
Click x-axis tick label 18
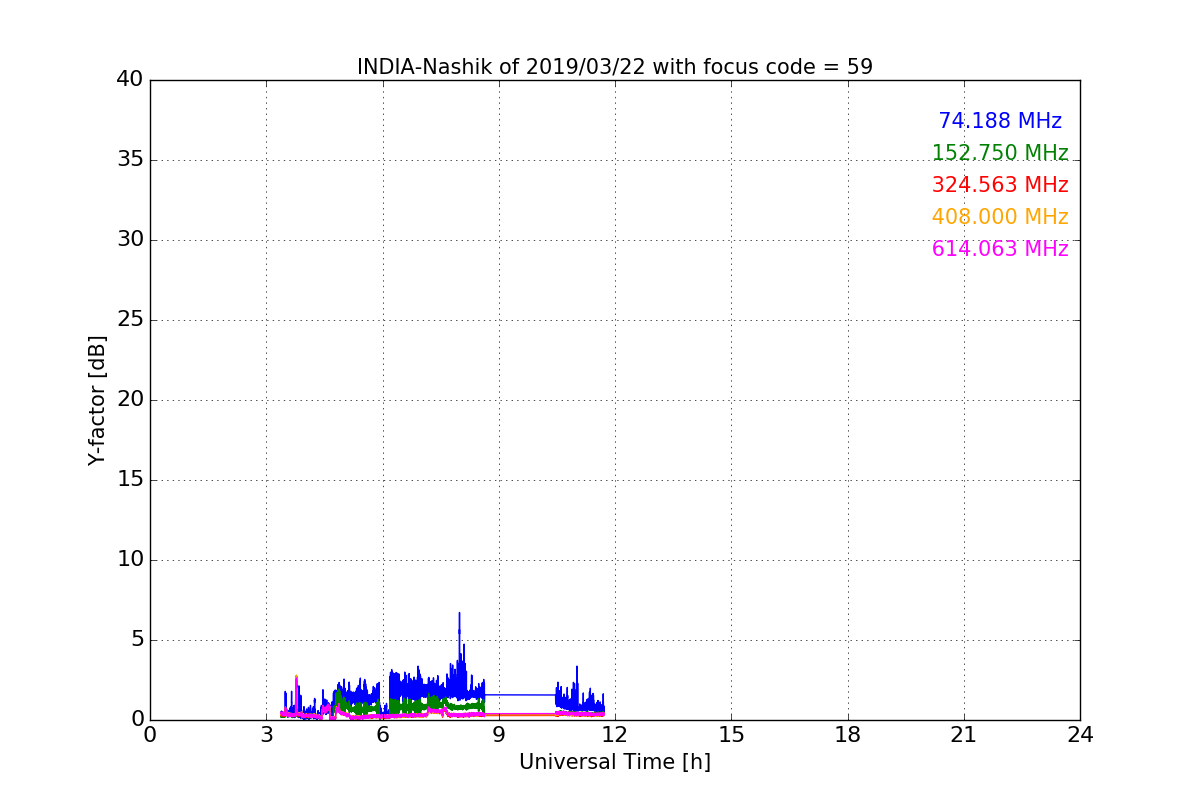pos(848,735)
